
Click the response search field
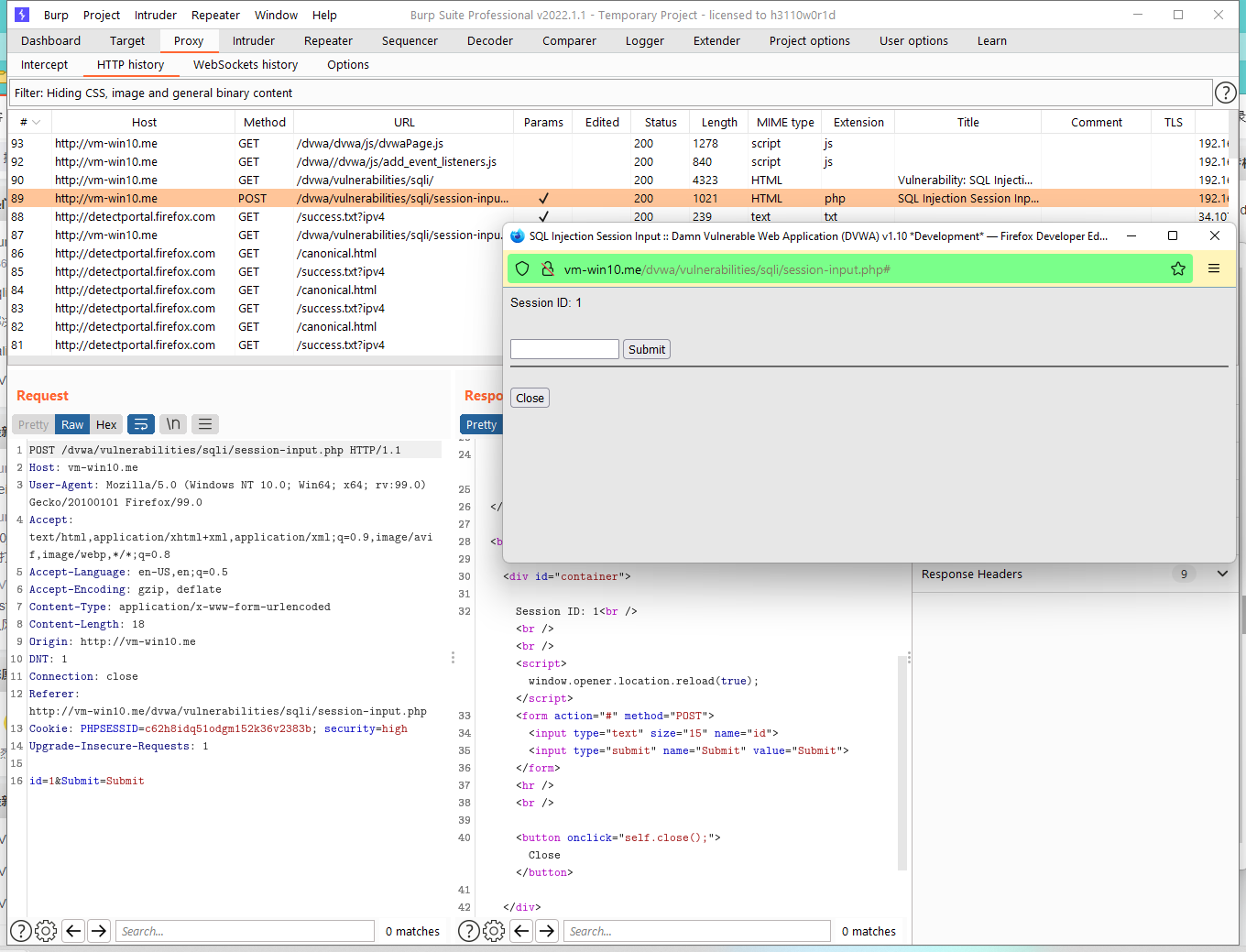696,931
